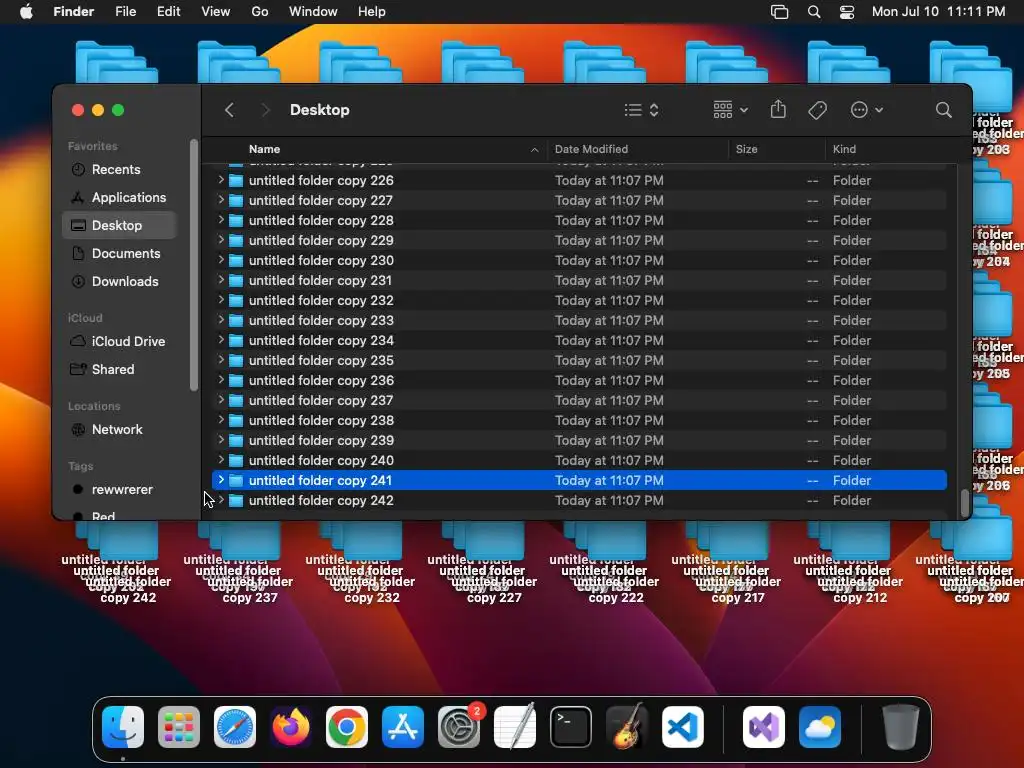
Task: Open Stage Manager icon in menu bar
Action: [779, 12]
